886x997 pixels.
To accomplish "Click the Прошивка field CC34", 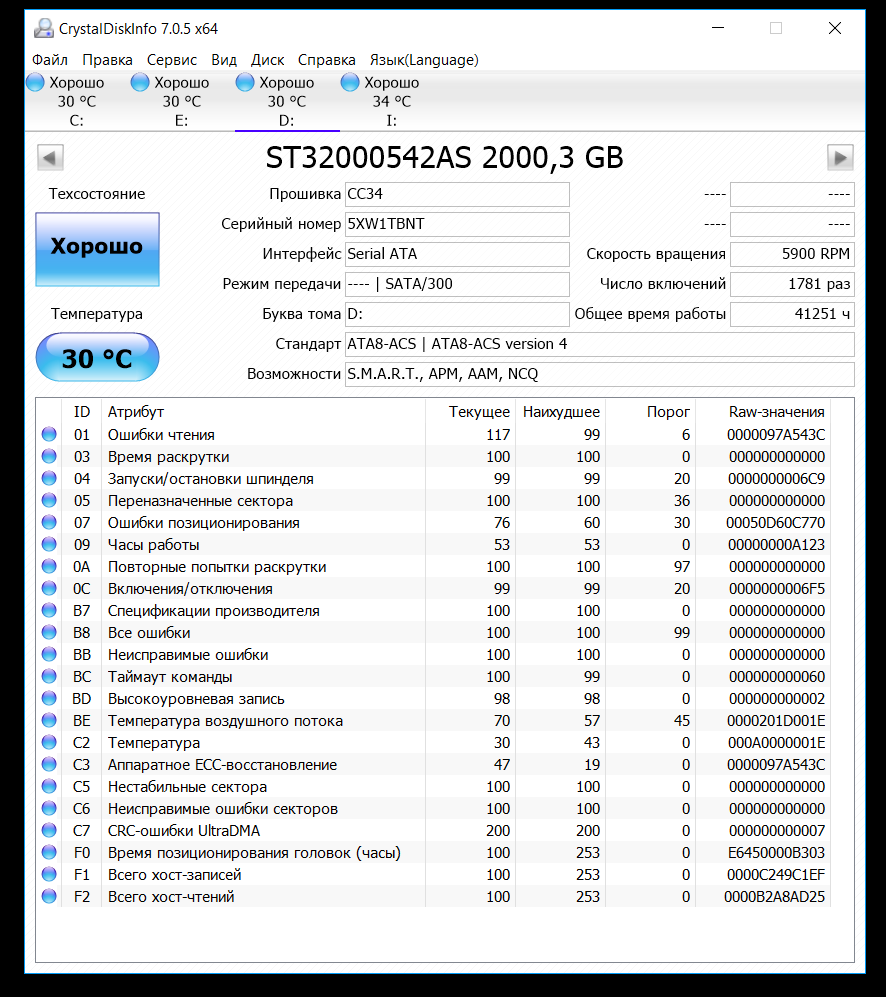I will coord(457,194).
